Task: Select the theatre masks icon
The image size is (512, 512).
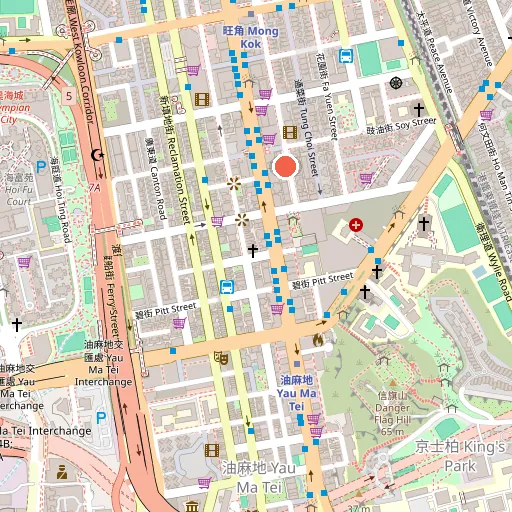Action: tap(221, 358)
